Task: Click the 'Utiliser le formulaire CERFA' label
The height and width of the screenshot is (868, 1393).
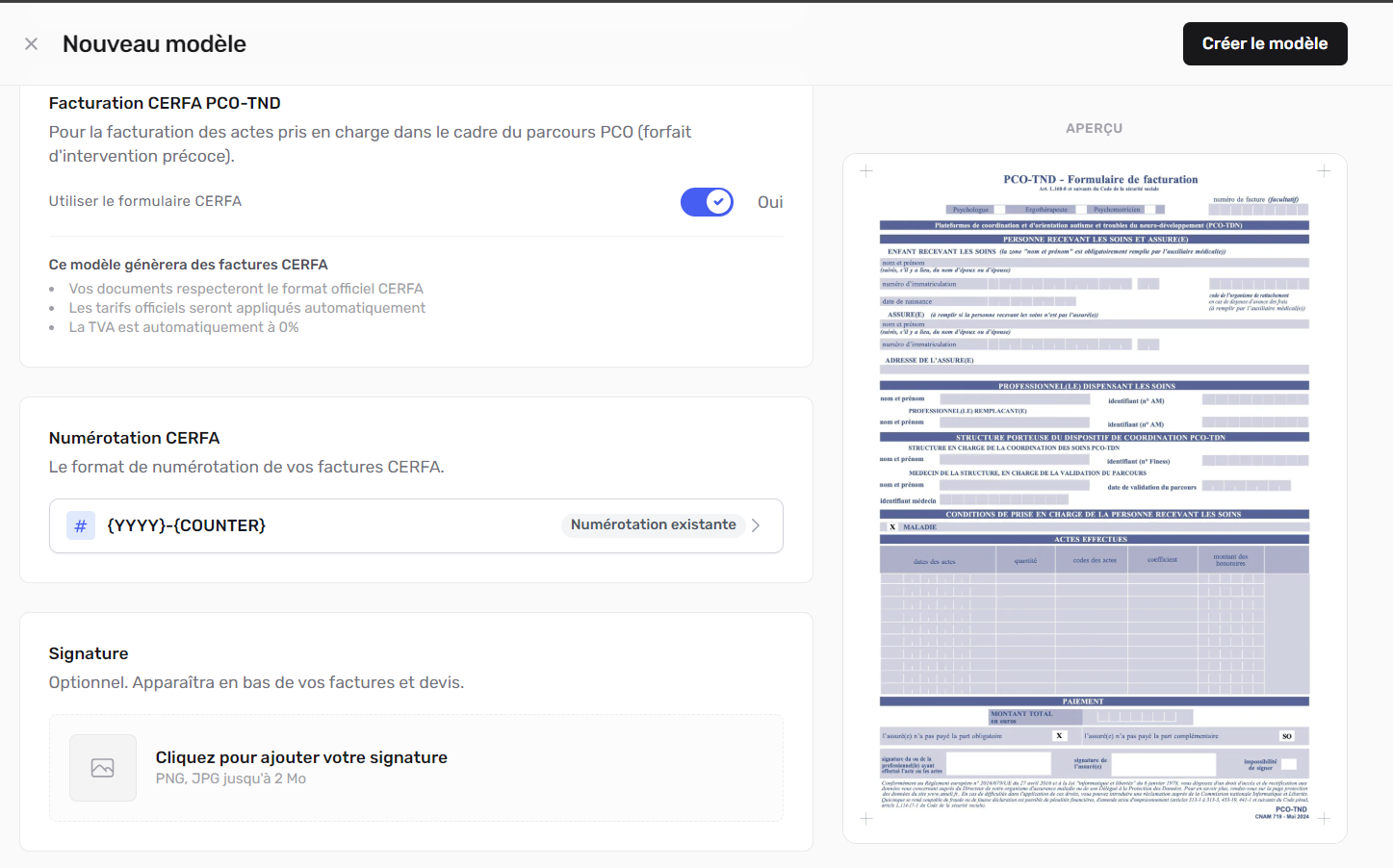Action: [145, 201]
